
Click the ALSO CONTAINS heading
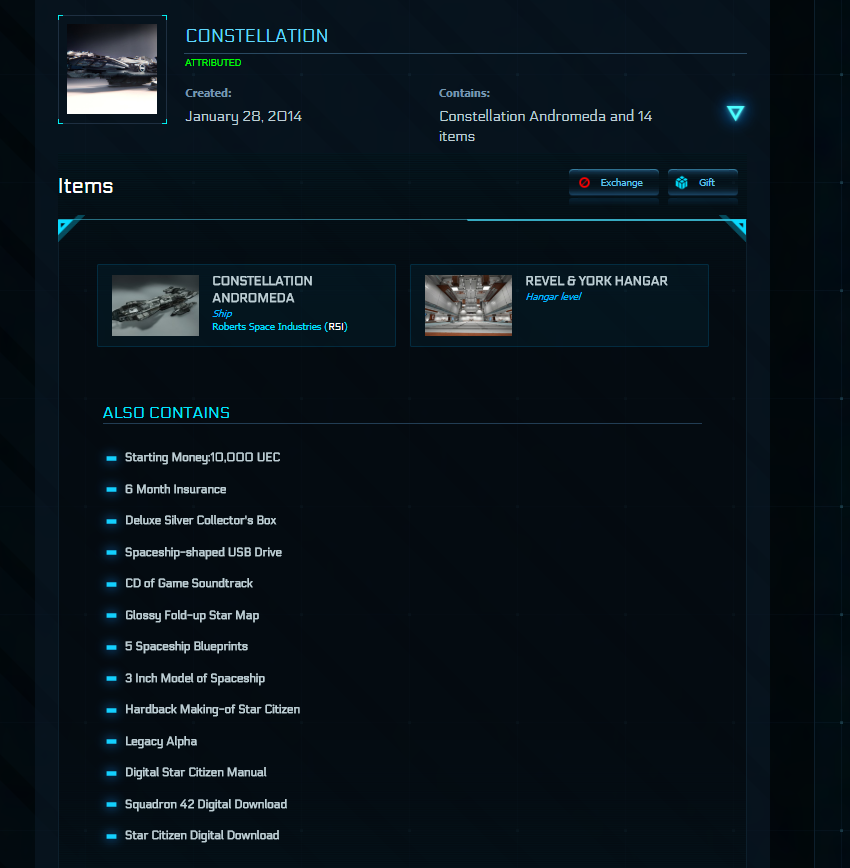pyautogui.click(x=166, y=413)
